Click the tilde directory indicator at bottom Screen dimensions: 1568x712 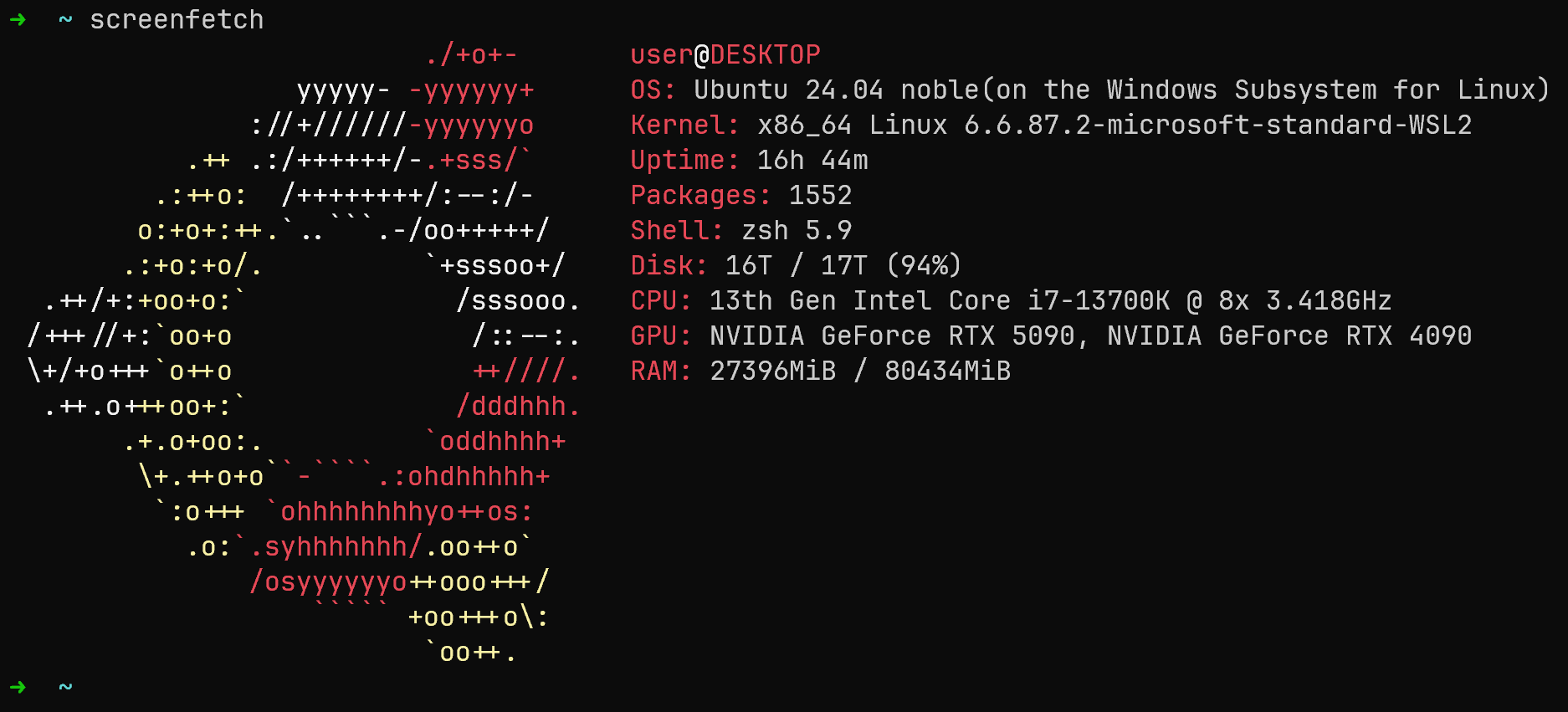point(65,687)
